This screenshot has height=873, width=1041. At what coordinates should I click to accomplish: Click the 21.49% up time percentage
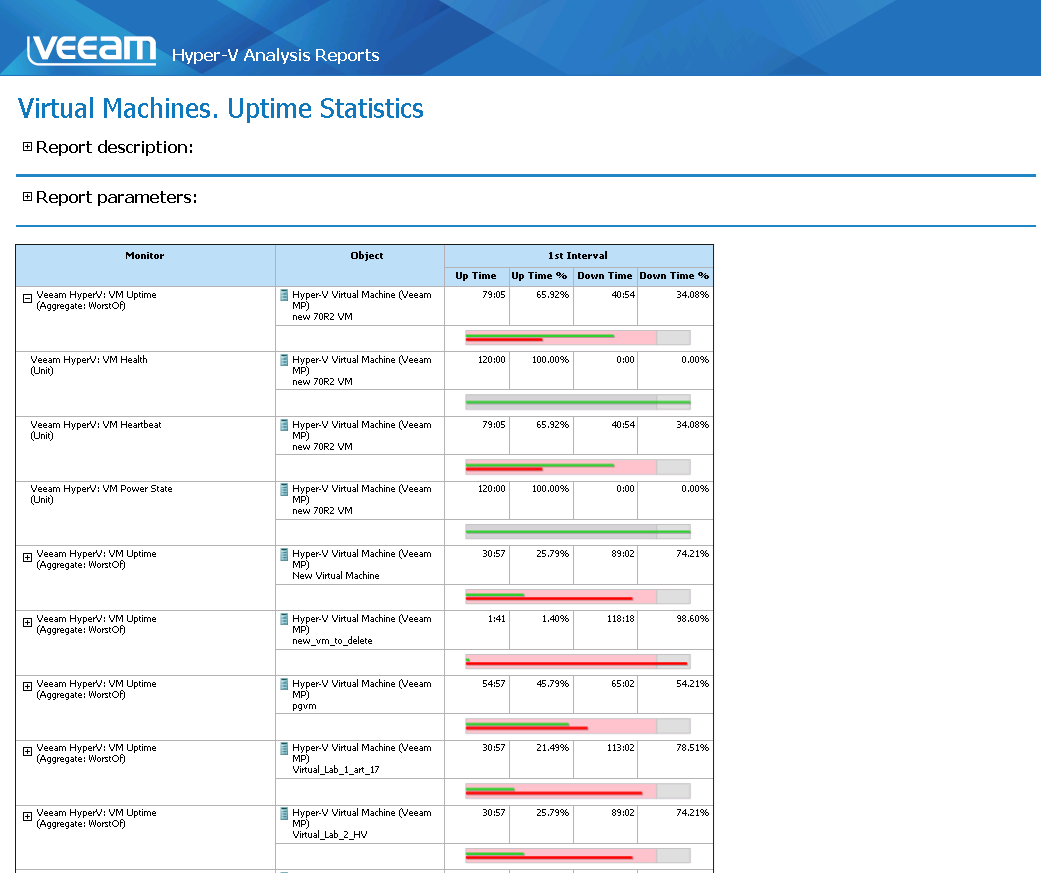tap(552, 748)
